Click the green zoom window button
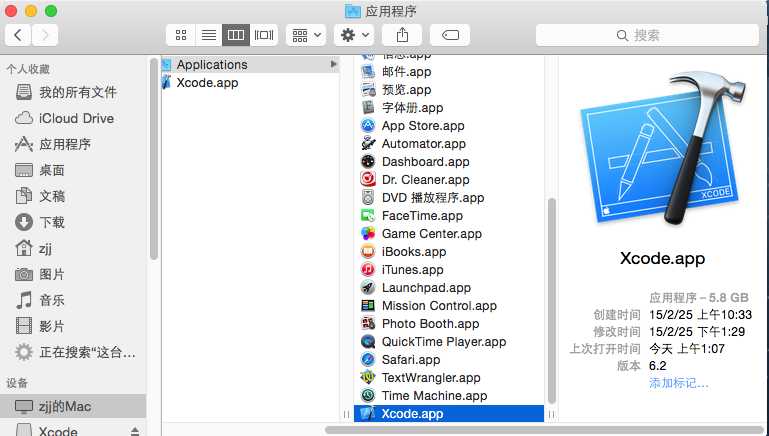The height and width of the screenshot is (436, 769). click(x=51, y=11)
